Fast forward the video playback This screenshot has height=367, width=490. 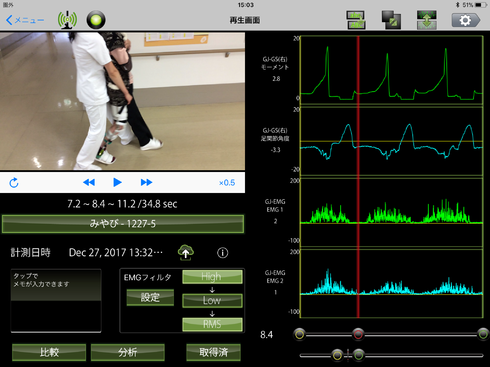[146, 182]
